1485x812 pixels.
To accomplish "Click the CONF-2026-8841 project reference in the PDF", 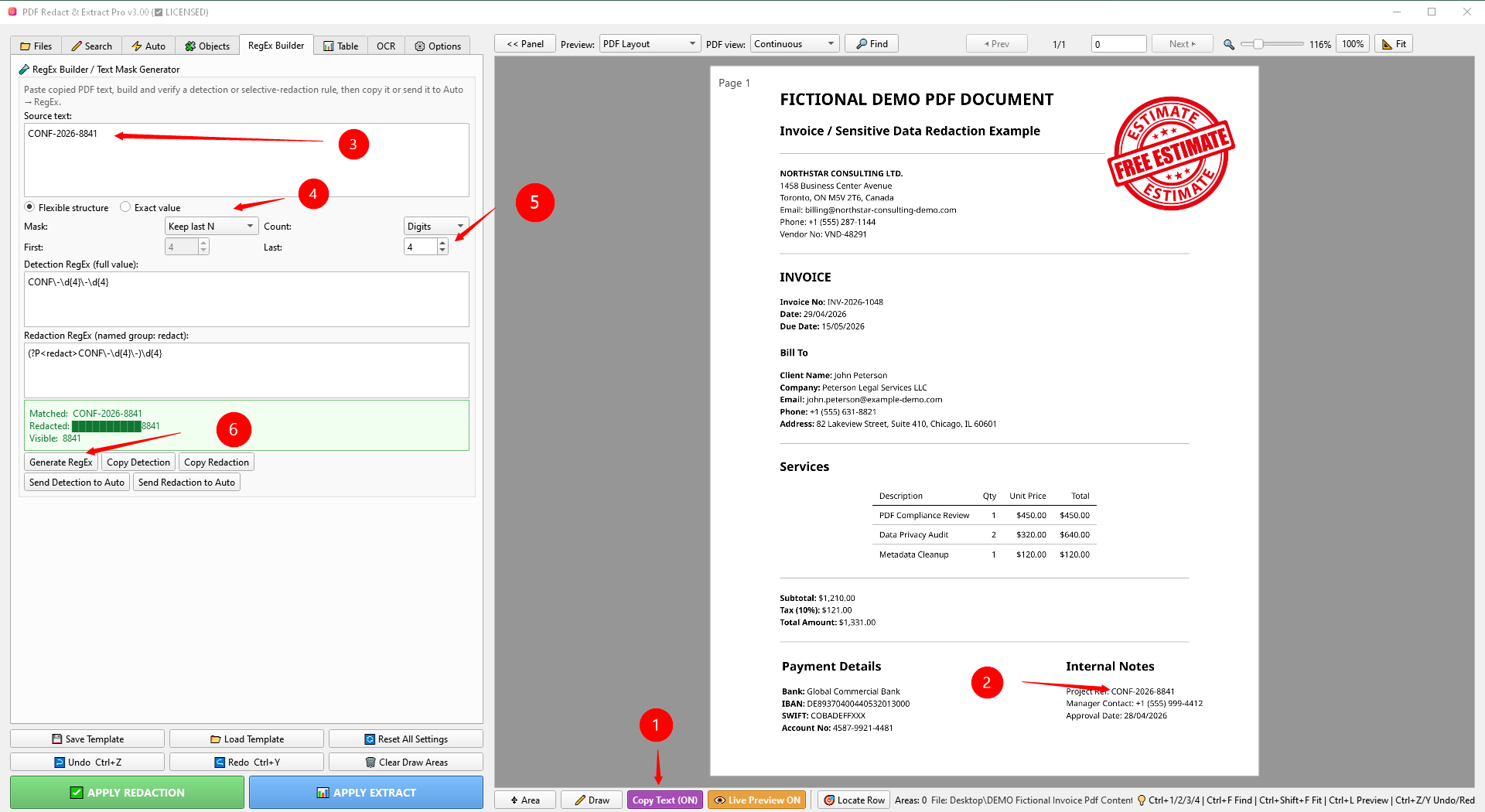I will (1142, 691).
